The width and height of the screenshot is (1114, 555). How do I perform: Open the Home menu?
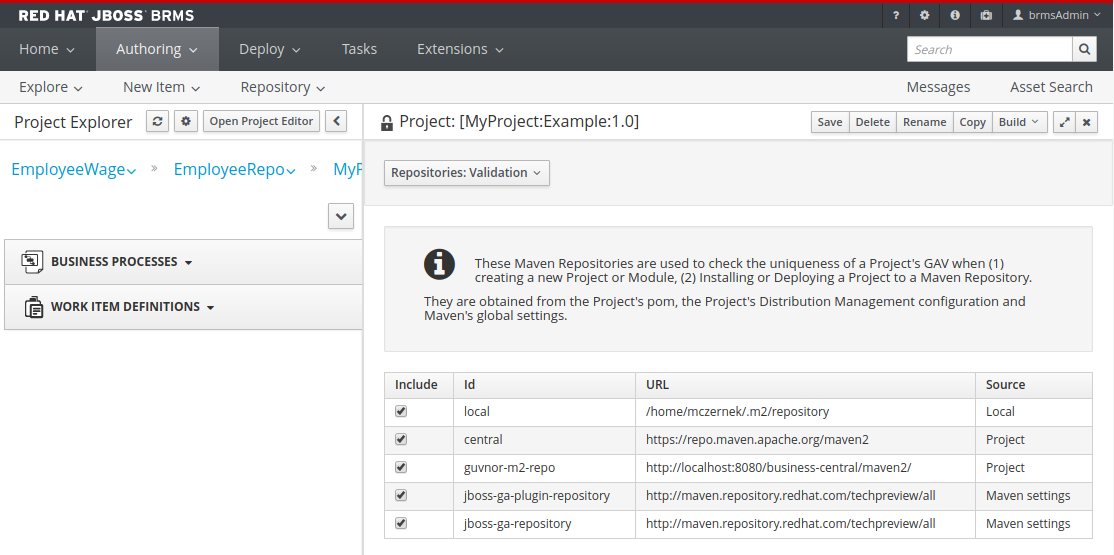click(x=47, y=49)
